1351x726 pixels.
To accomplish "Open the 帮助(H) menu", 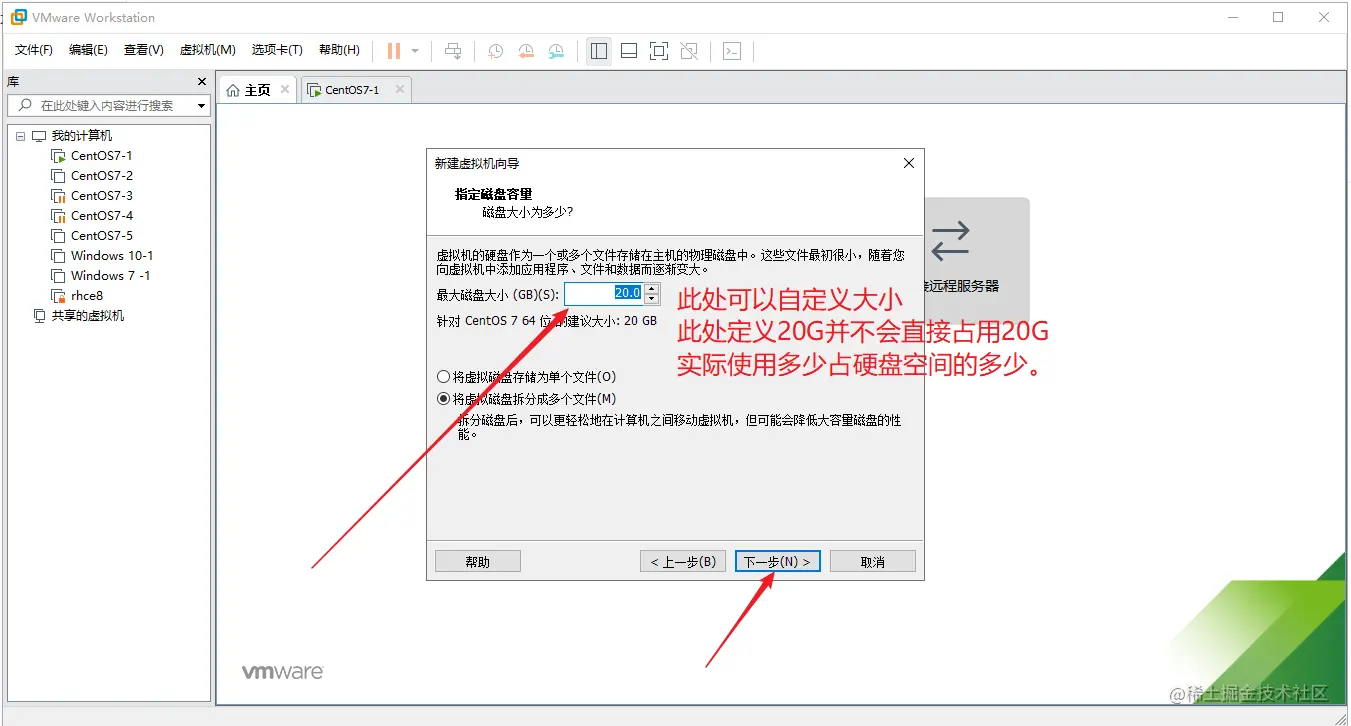I will tap(339, 50).
